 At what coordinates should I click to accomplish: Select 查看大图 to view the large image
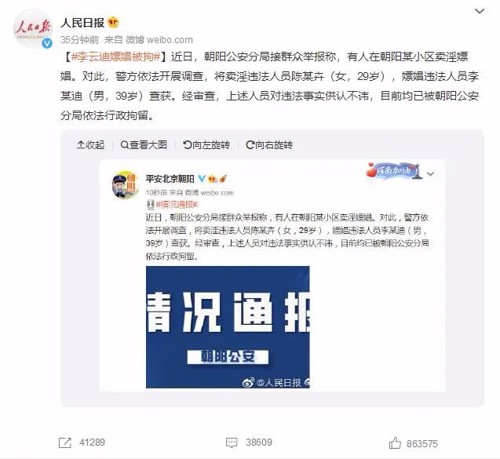coord(144,145)
